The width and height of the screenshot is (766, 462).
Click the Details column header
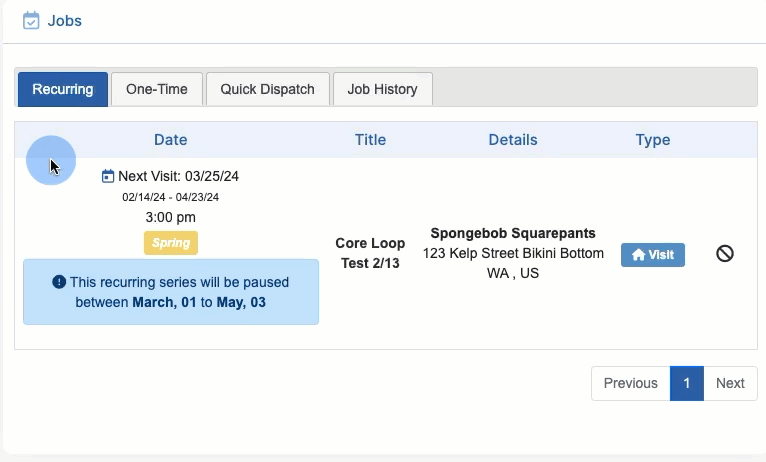[513, 140]
